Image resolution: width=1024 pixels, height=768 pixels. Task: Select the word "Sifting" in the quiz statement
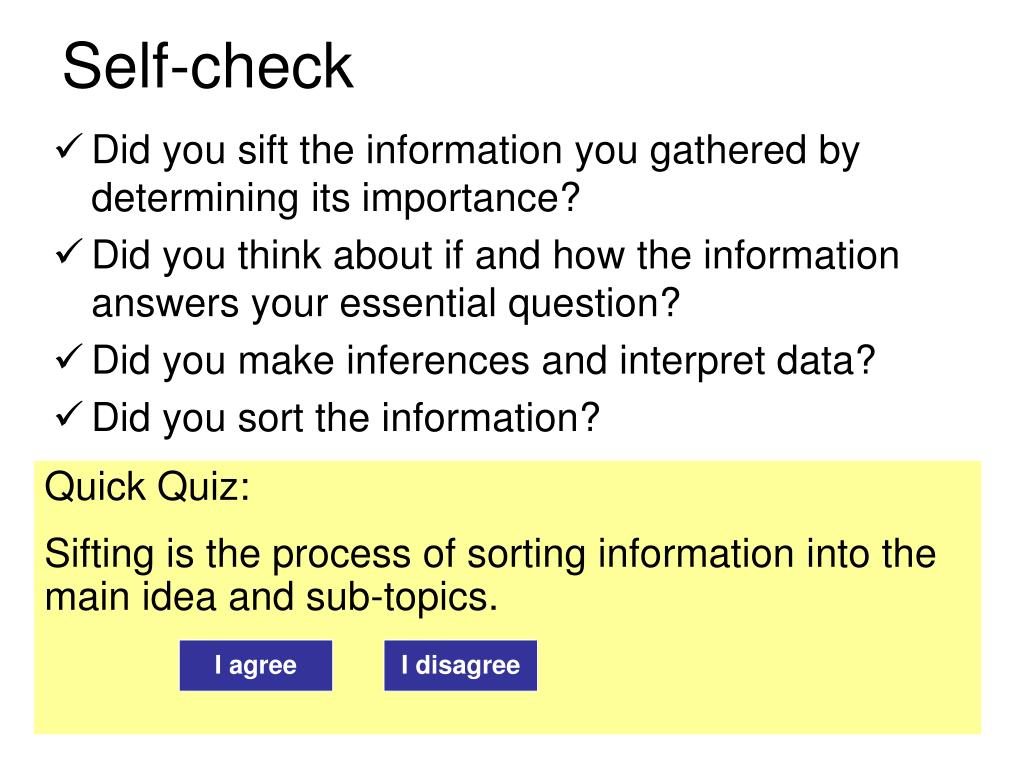coord(100,554)
